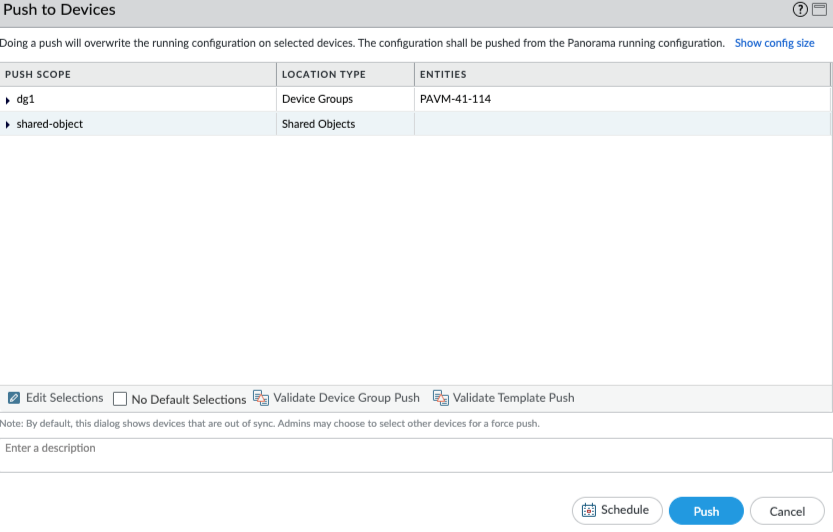This screenshot has width=833, height=532.
Task: Click the maximize dialog icon beside help
Action: pyautogui.click(x=819, y=10)
